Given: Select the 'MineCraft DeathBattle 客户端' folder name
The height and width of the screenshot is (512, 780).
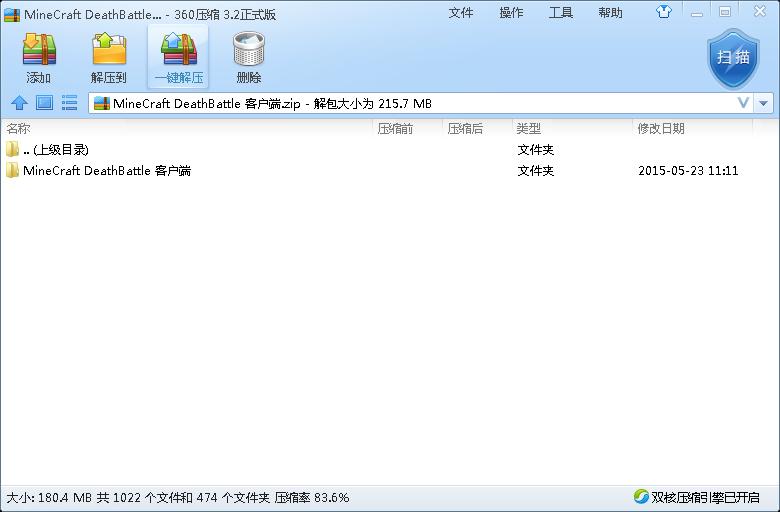Looking at the screenshot, I should pyautogui.click(x=107, y=171).
